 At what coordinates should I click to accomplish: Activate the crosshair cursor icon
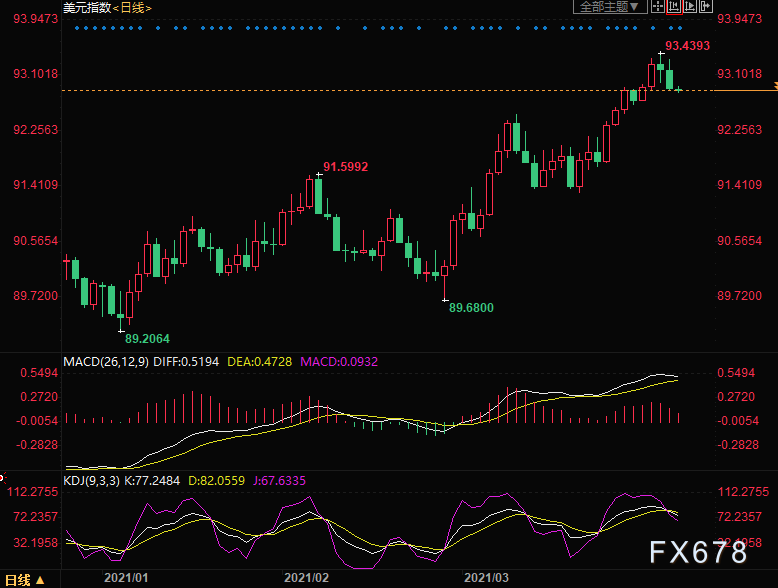point(658,6)
